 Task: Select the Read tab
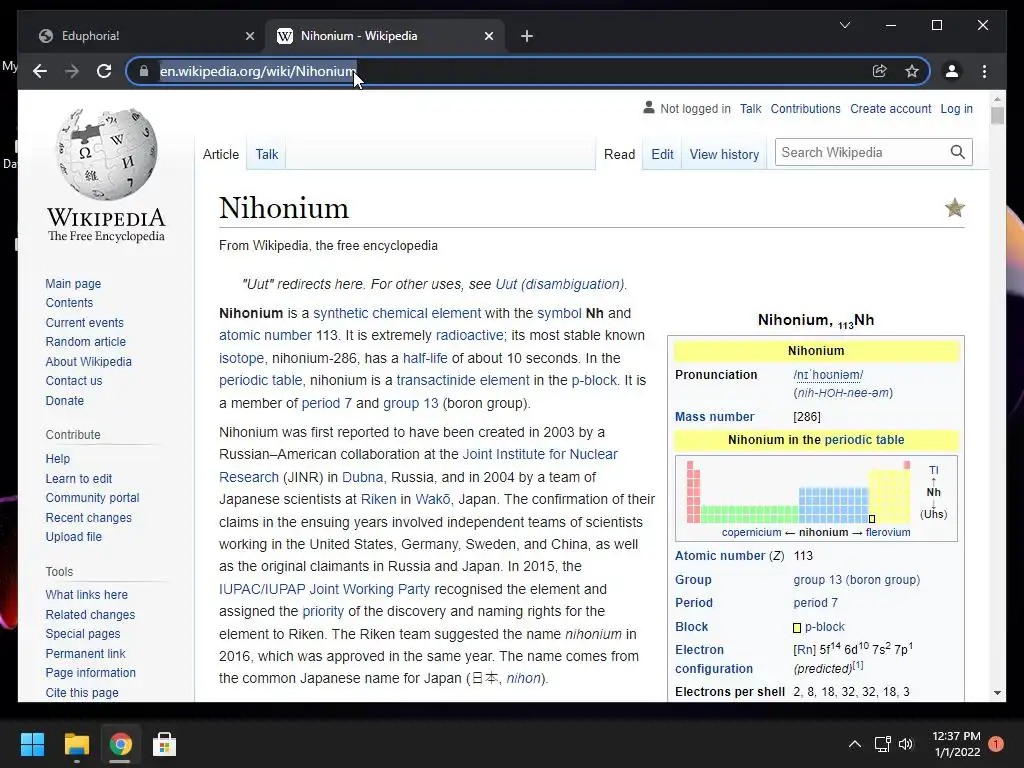(x=619, y=155)
